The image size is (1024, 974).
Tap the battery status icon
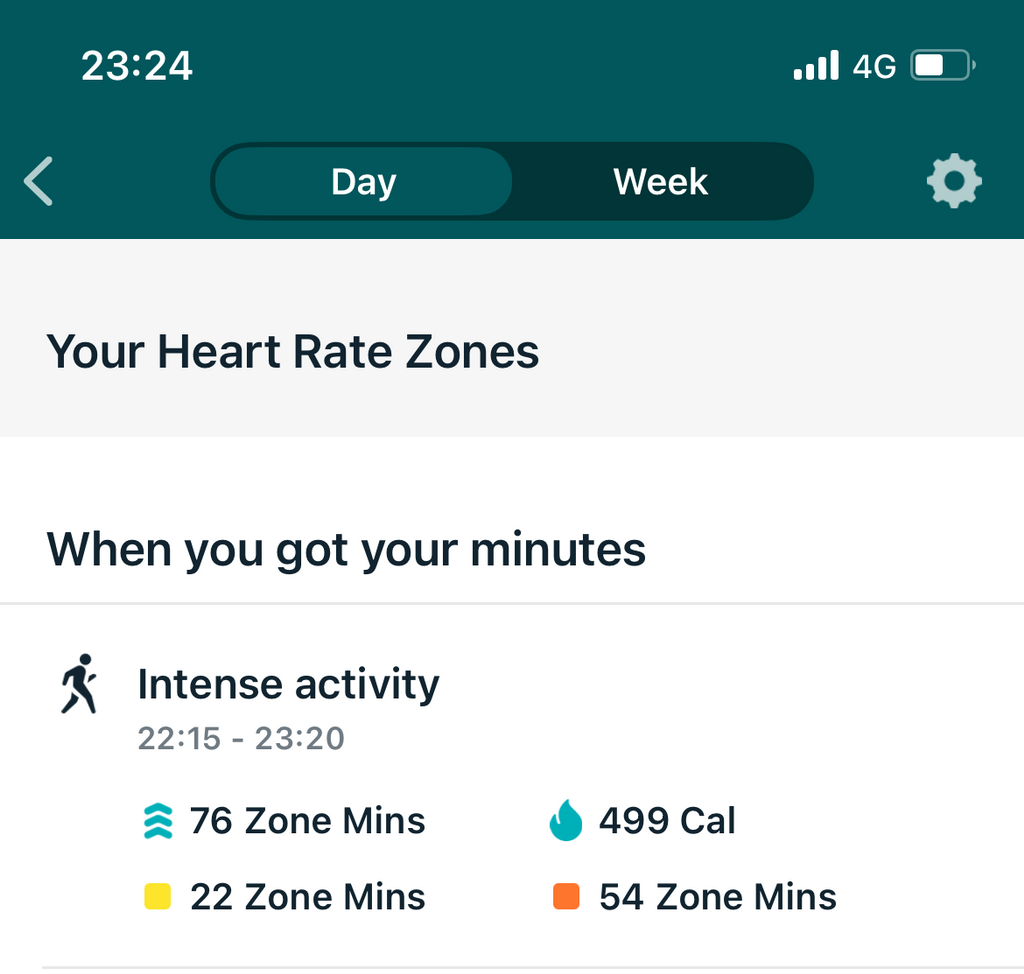pyautogui.click(x=942, y=67)
